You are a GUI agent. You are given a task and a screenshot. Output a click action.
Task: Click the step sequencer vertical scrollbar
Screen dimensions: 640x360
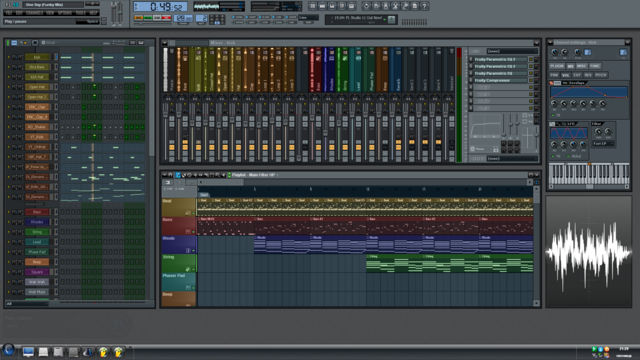152,102
